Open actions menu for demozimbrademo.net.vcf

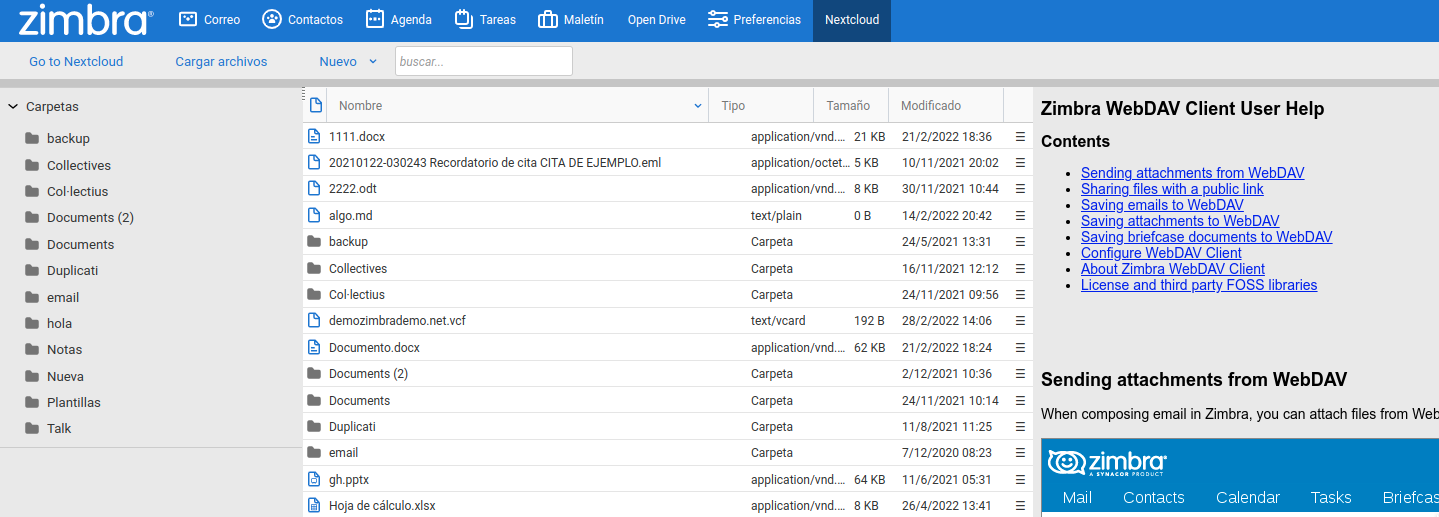pyautogui.click(x=1021, y=321)
